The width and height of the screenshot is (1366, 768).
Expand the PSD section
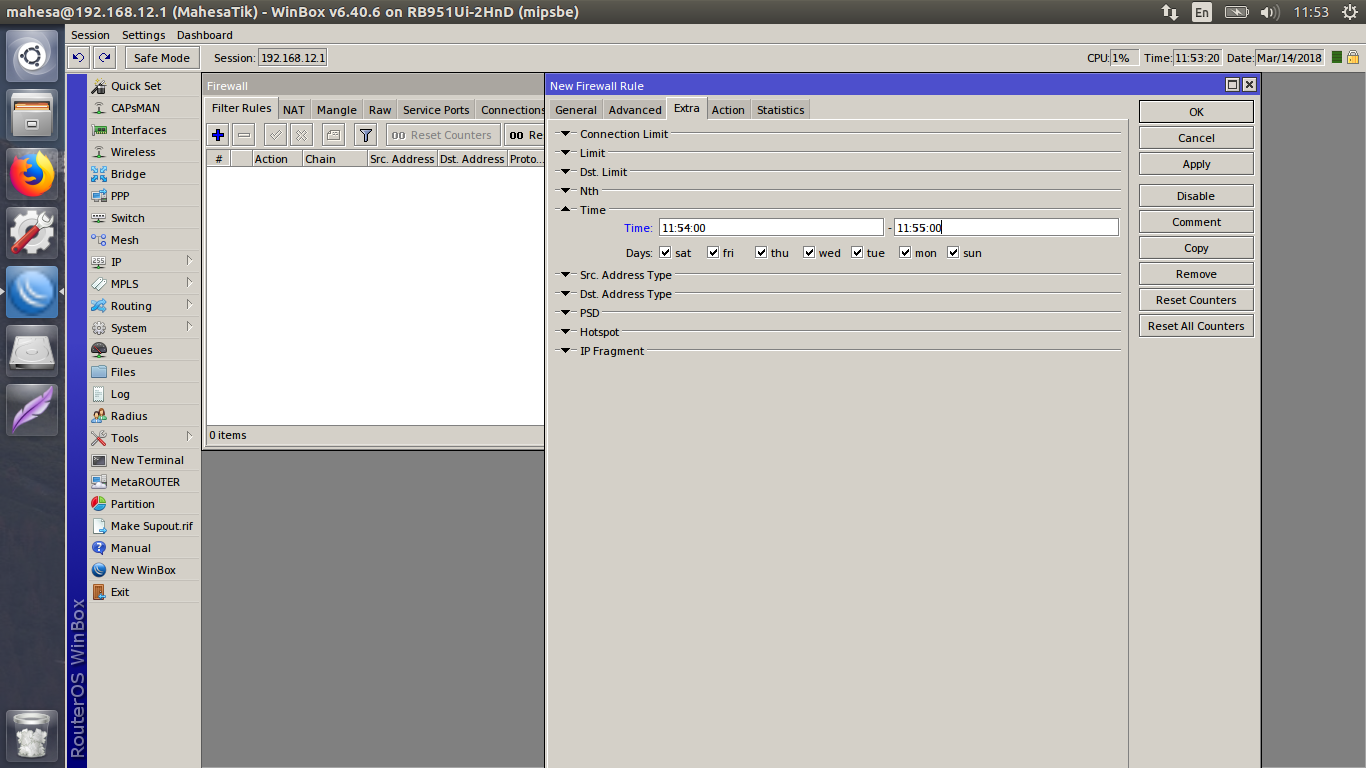(x=565, y=313)
